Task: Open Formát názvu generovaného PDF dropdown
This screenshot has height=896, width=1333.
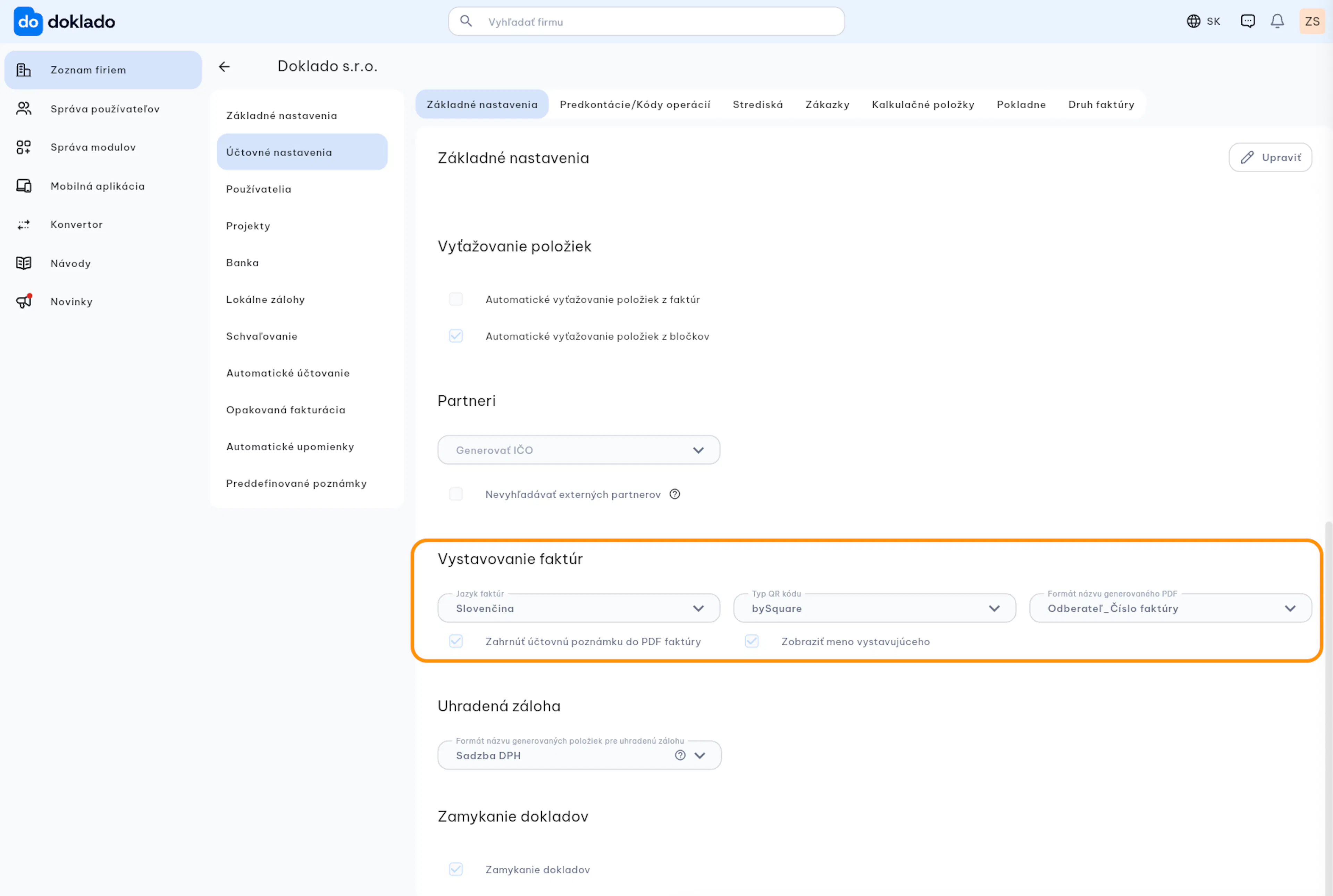Action: (x=1171, y=609)
